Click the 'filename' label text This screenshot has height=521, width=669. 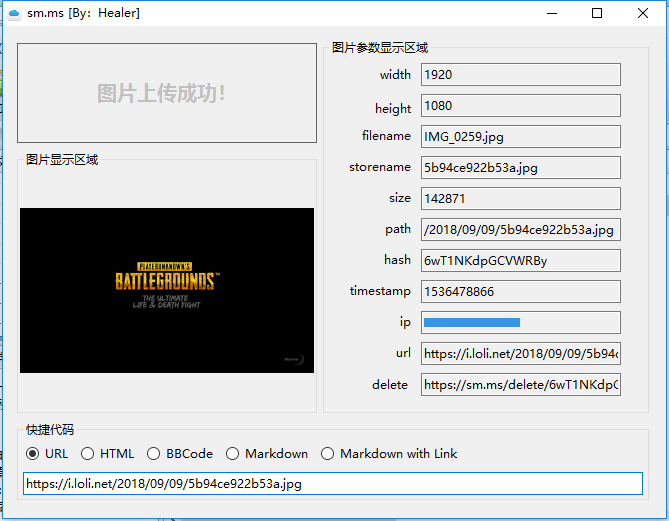[x=386, y=136]
